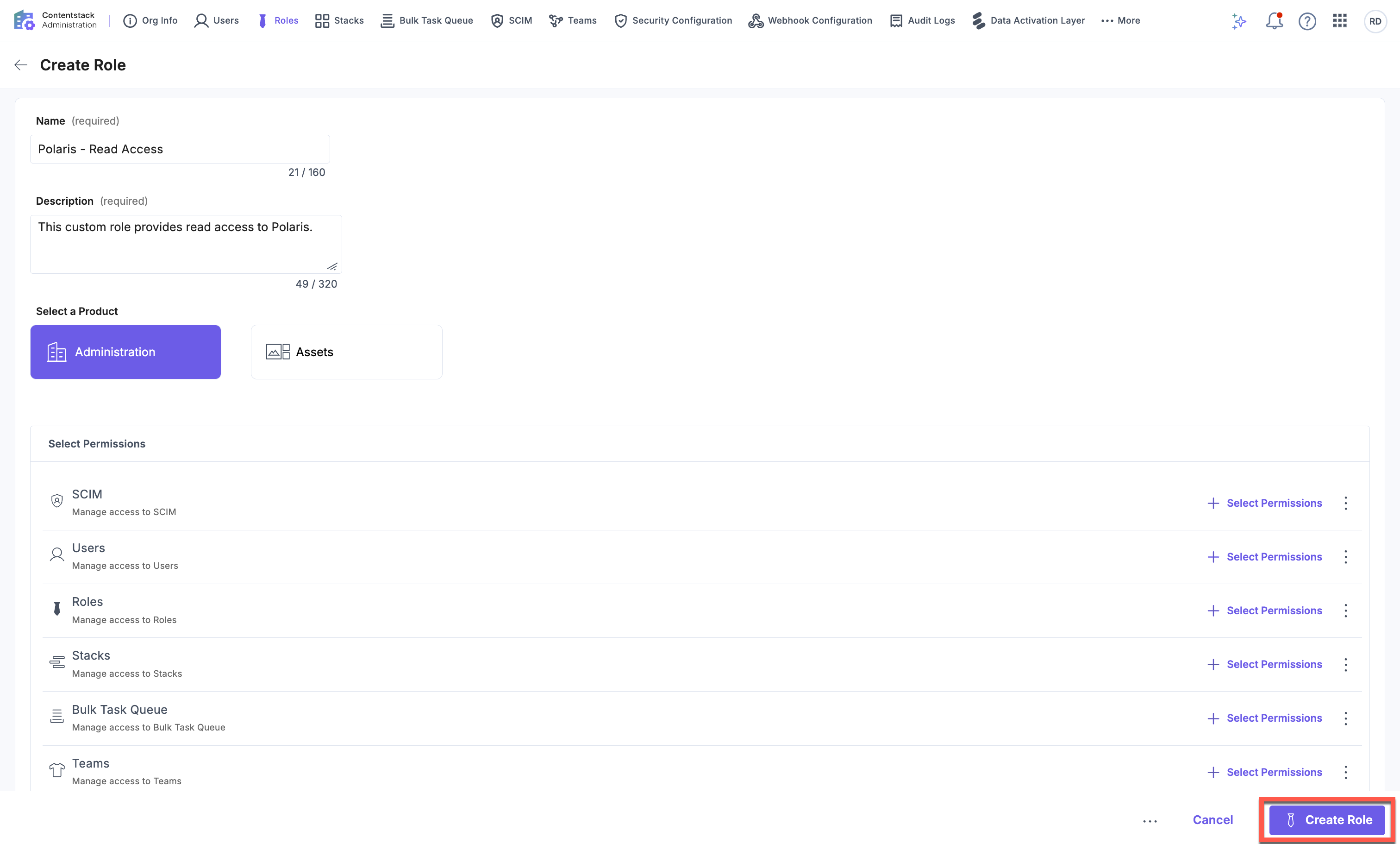Screen dimensions: 1400x844
Task: Click the Name input field
Action: (x=180, y=149)
